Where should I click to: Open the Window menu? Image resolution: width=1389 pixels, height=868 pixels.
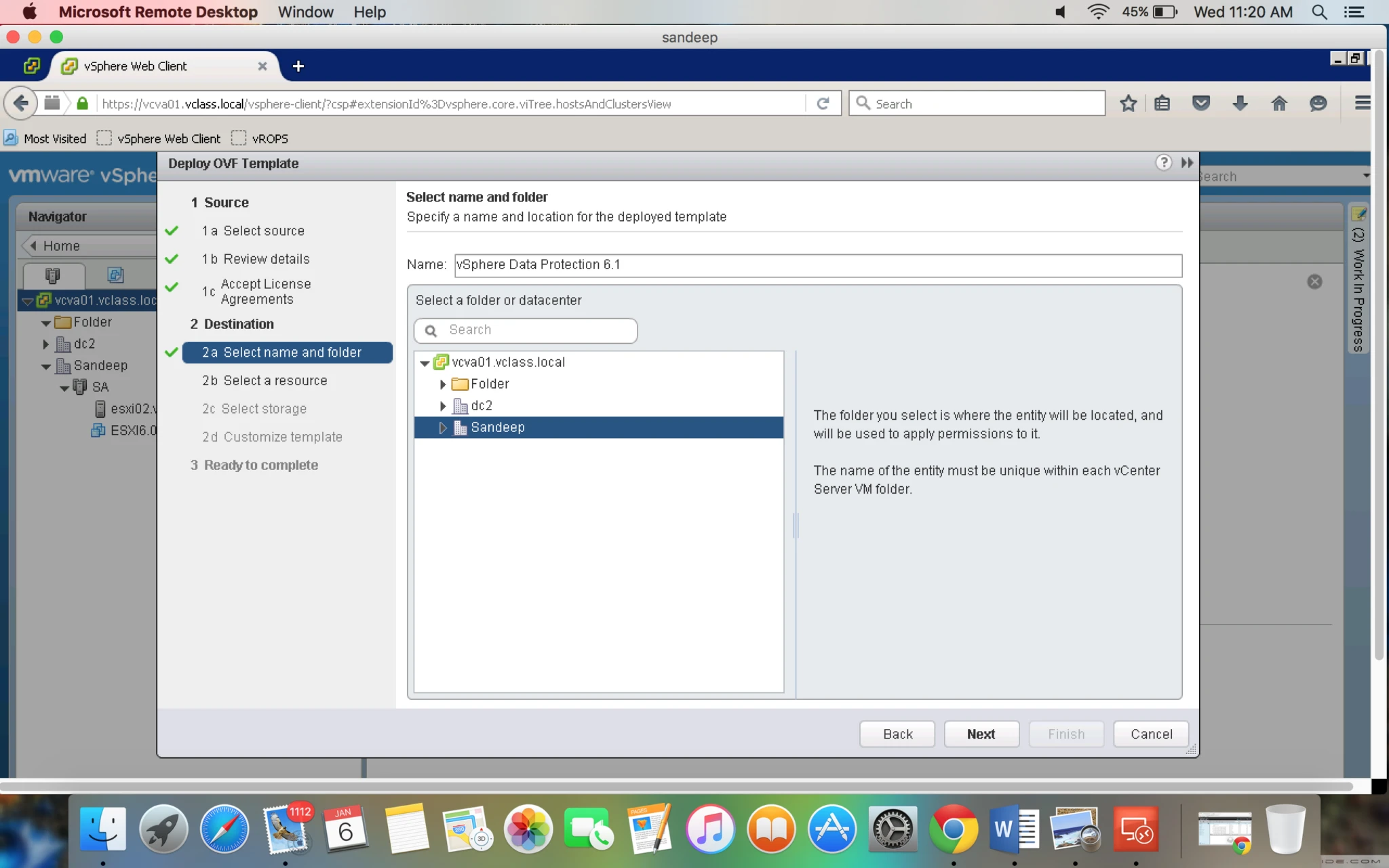pos(305,12)
